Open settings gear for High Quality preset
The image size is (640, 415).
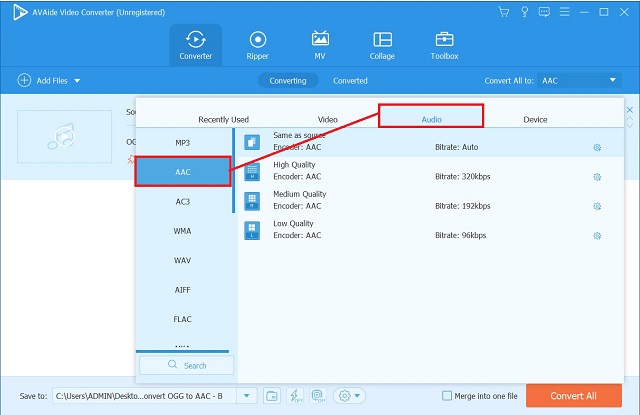597,177
